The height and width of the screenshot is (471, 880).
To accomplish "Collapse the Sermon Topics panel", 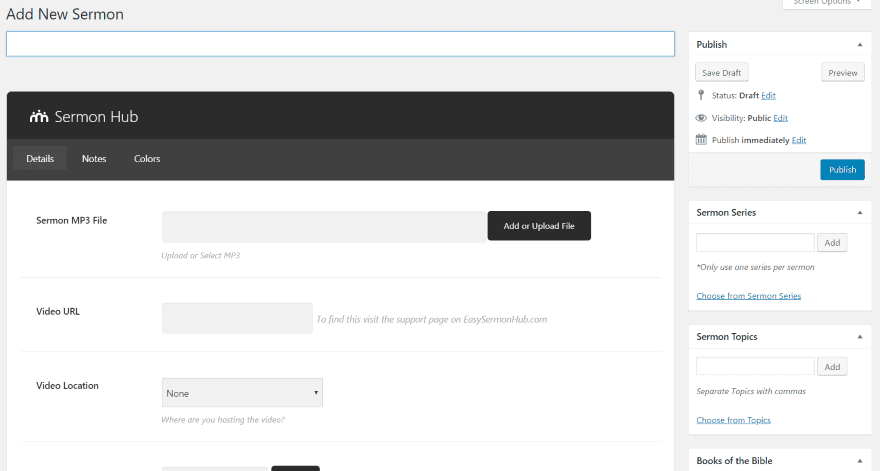I will point(860,336).
